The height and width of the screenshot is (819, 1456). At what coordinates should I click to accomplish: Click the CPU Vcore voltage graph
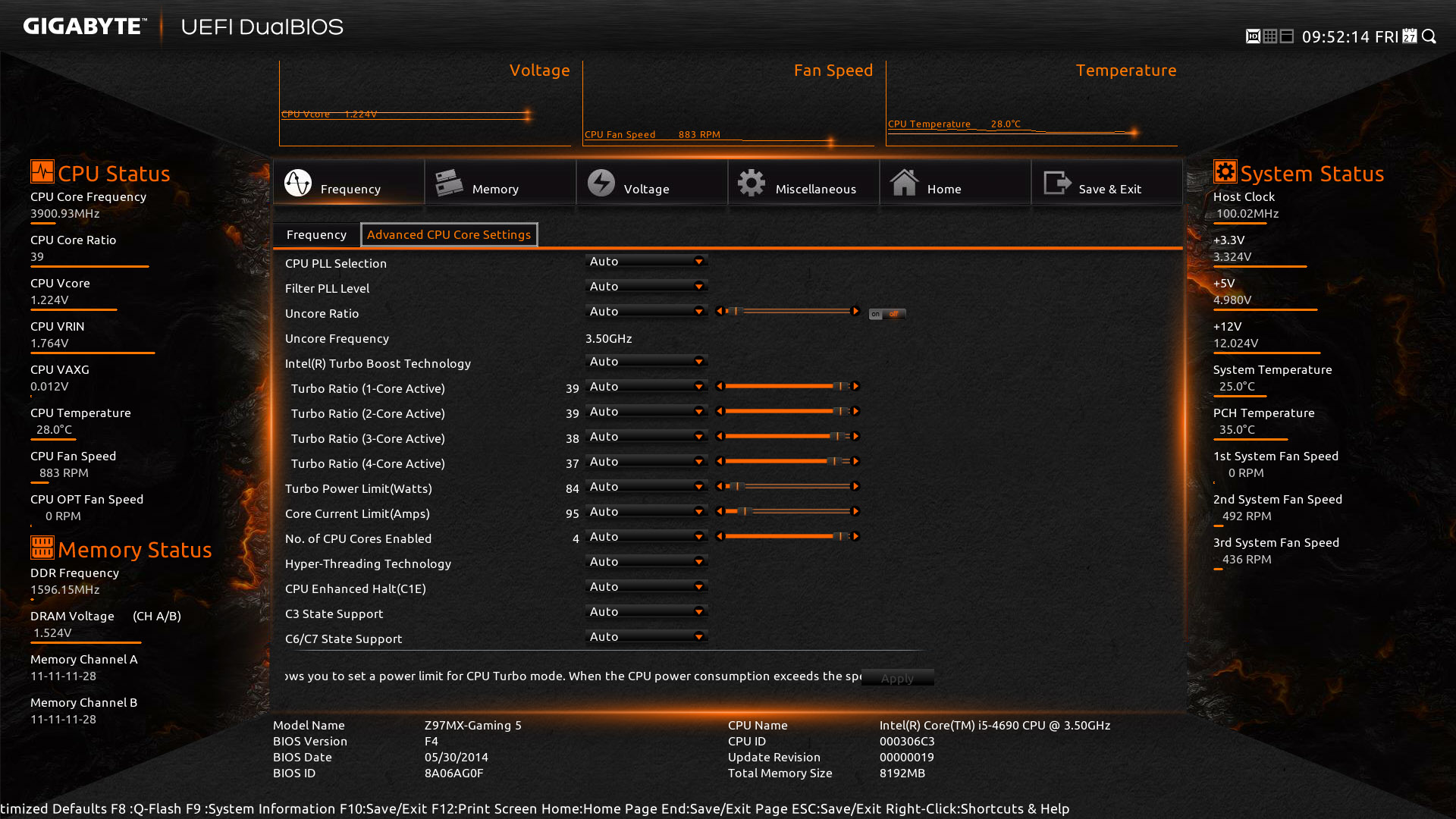425,103
